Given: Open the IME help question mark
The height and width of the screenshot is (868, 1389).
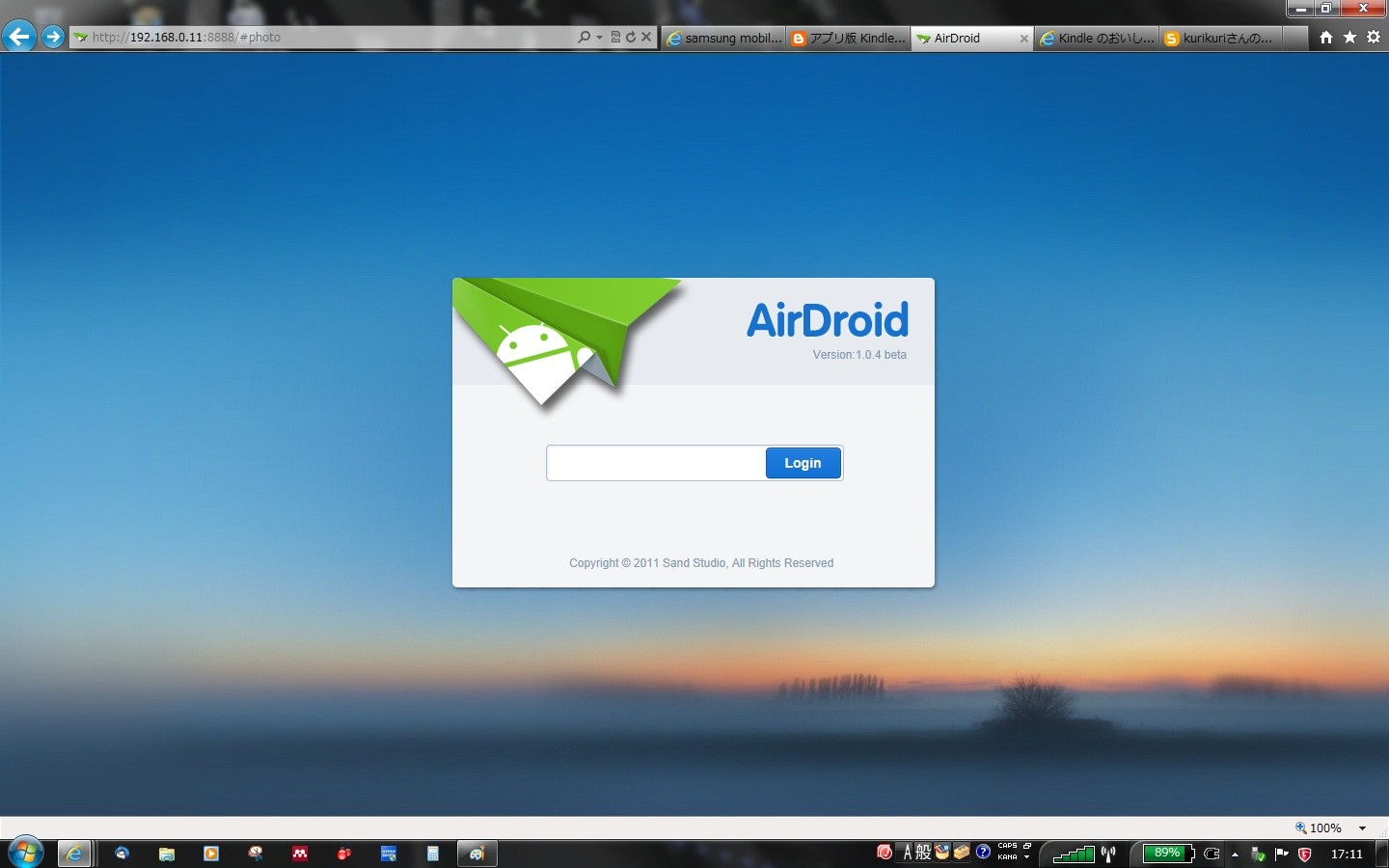Looking at the screenshot, I should pyautogui.click(x=983, y=852).
